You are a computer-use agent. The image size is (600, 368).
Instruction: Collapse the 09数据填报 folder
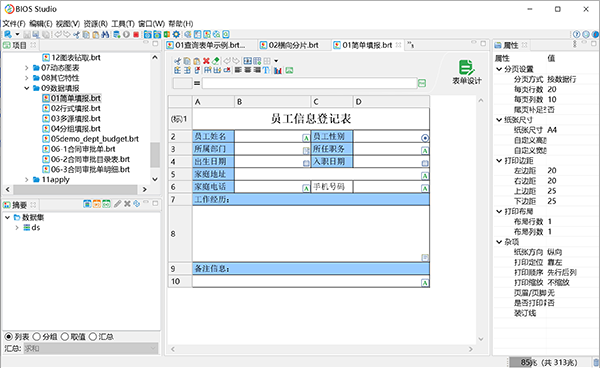coord(26,88)
